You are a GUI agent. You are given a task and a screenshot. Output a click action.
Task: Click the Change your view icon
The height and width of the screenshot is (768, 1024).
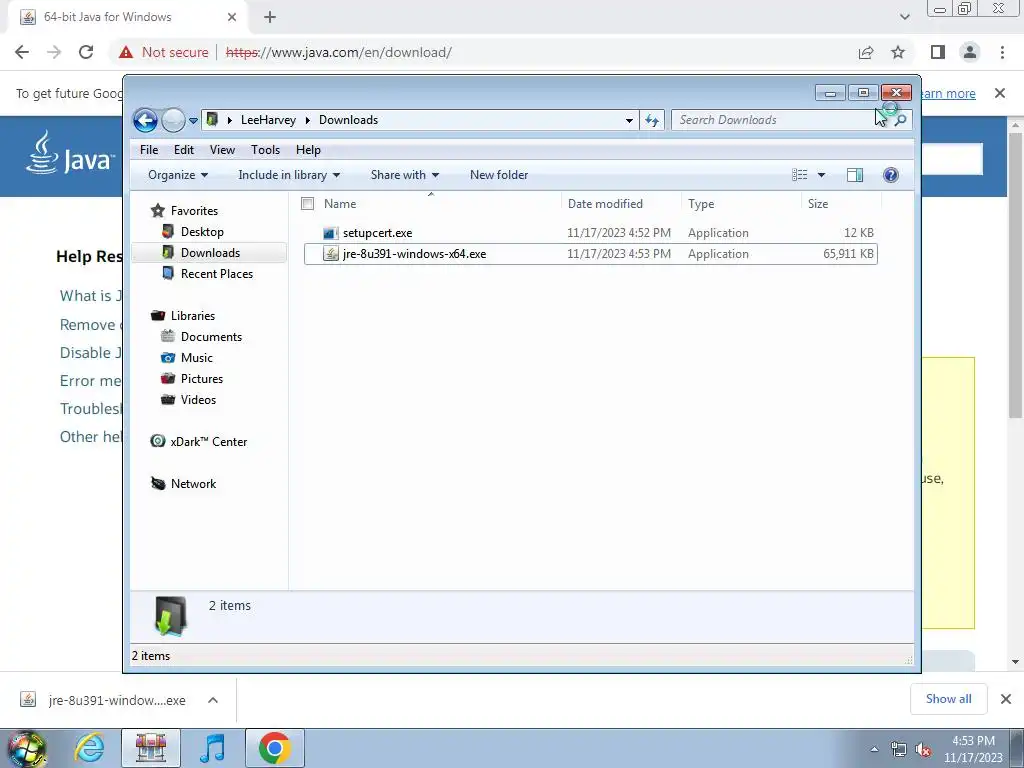point(799,175)
